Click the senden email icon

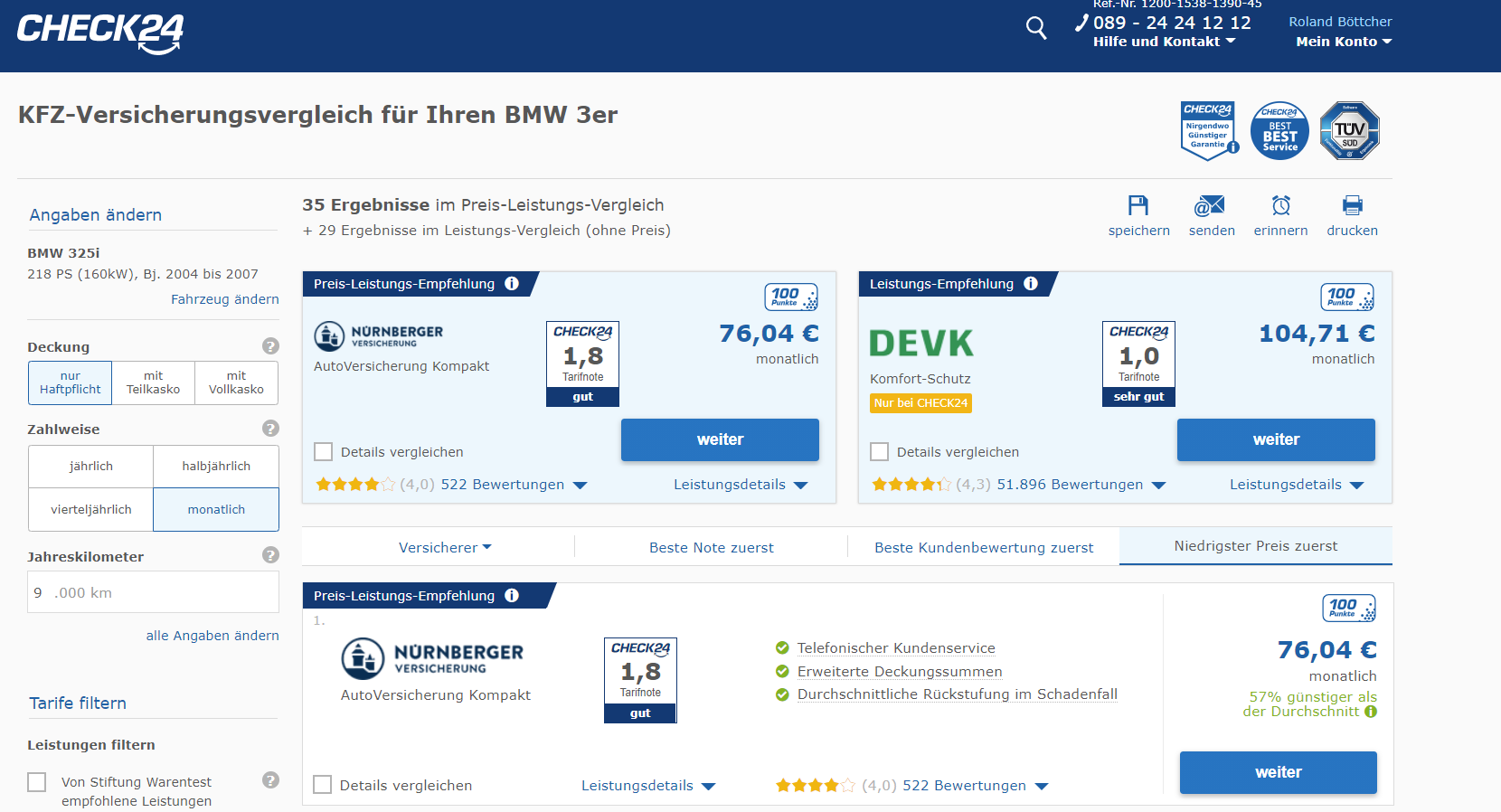[x=1210, y=205]
